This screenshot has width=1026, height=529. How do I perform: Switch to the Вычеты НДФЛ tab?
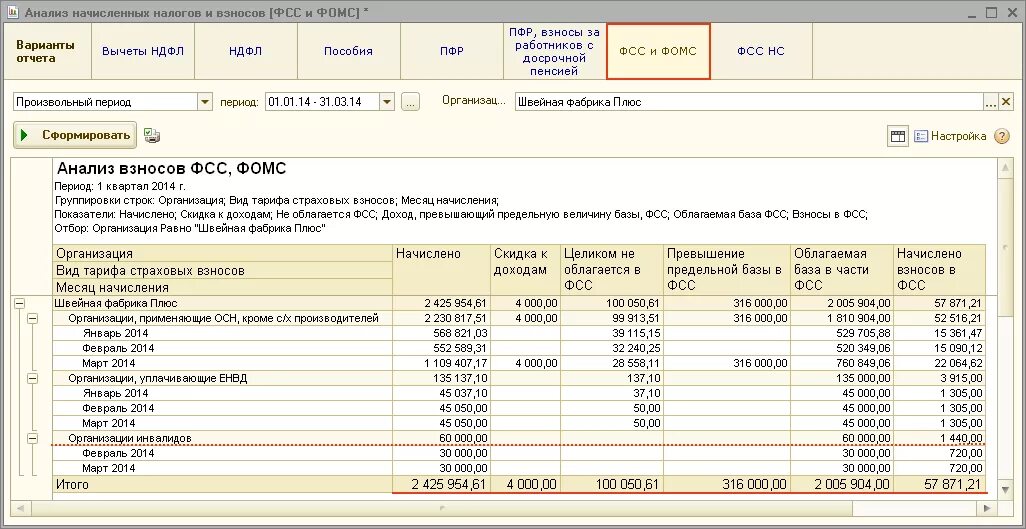(x=143, y=51)
